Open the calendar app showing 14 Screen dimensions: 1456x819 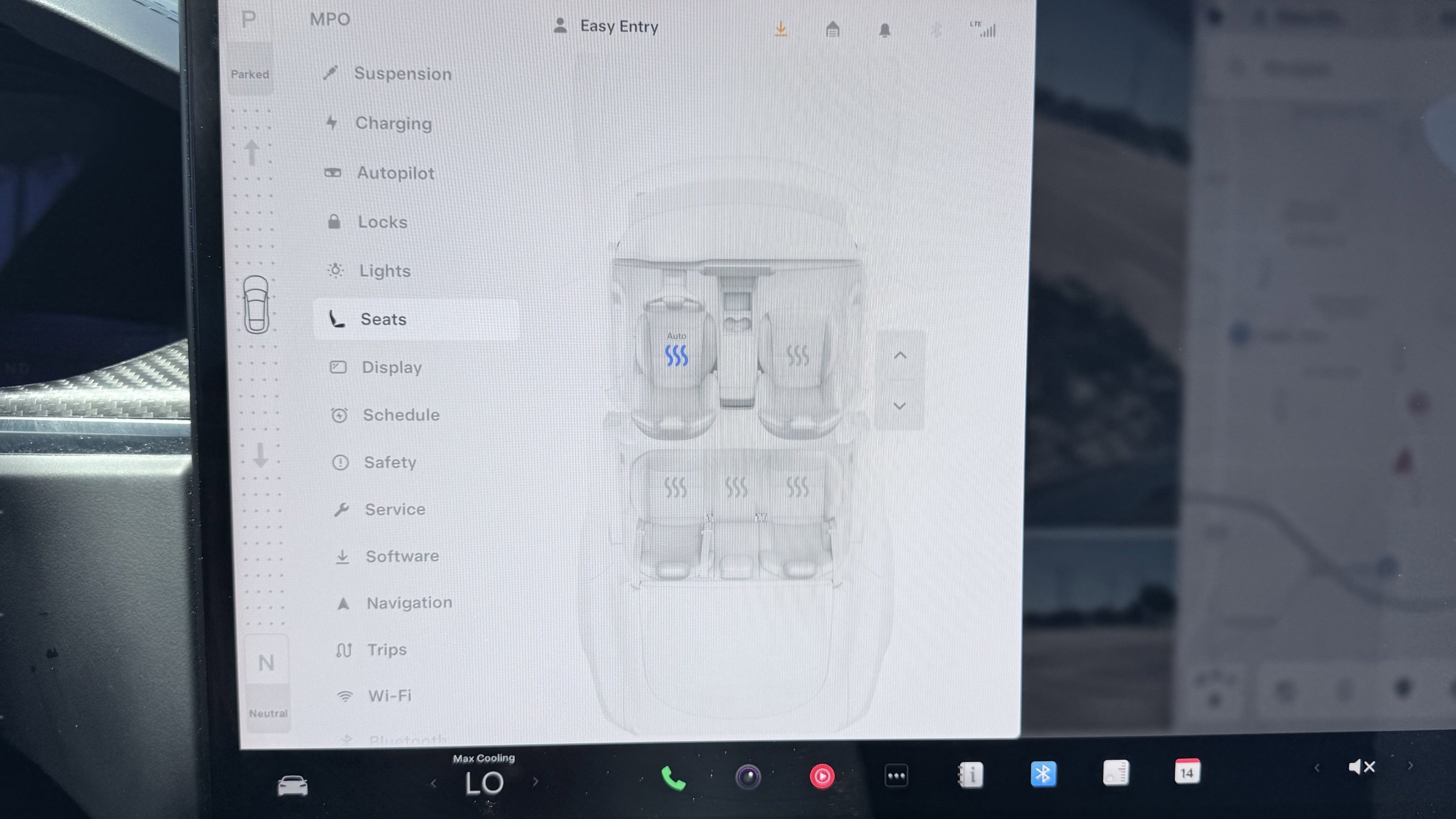[x=1187, y=771]
